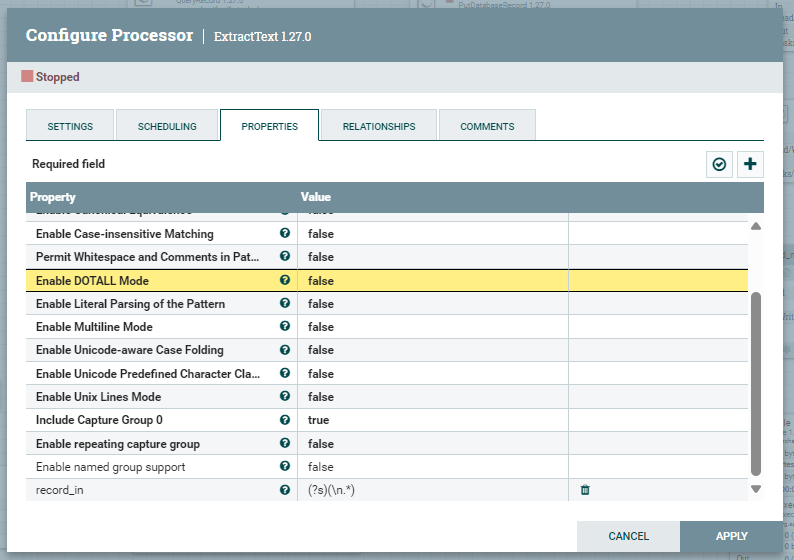Switch to the Scheduling tab
794x560 pixels.
[x=167, y=126]
